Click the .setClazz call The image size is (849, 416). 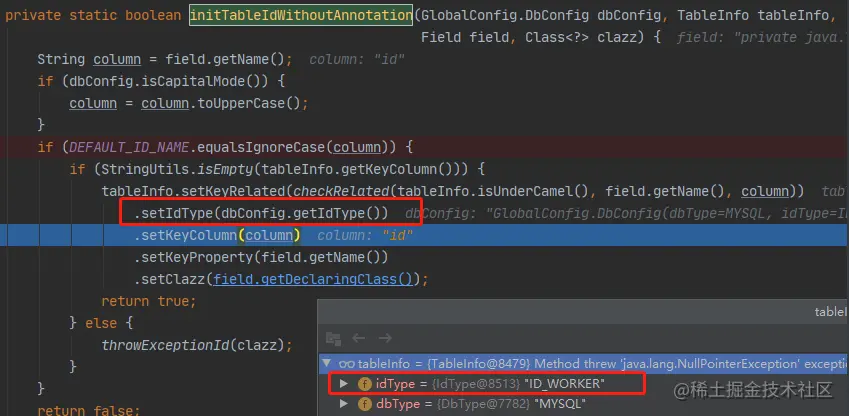click(x=281, y=280)
